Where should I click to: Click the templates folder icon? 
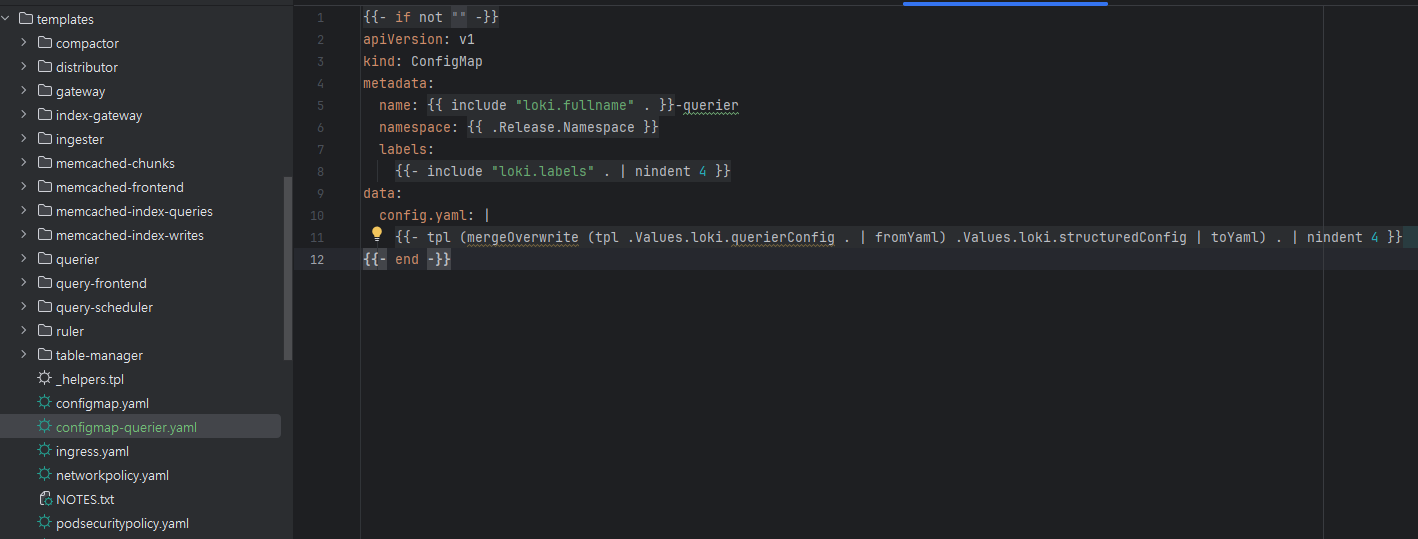26,19
